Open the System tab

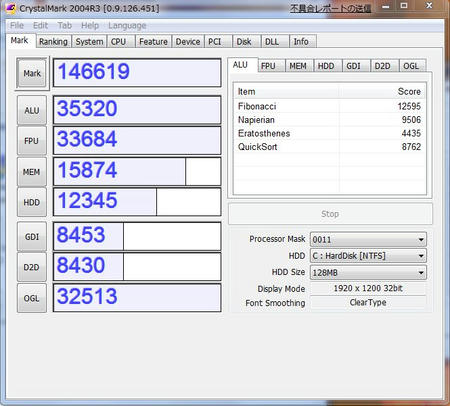click(89, 42)
